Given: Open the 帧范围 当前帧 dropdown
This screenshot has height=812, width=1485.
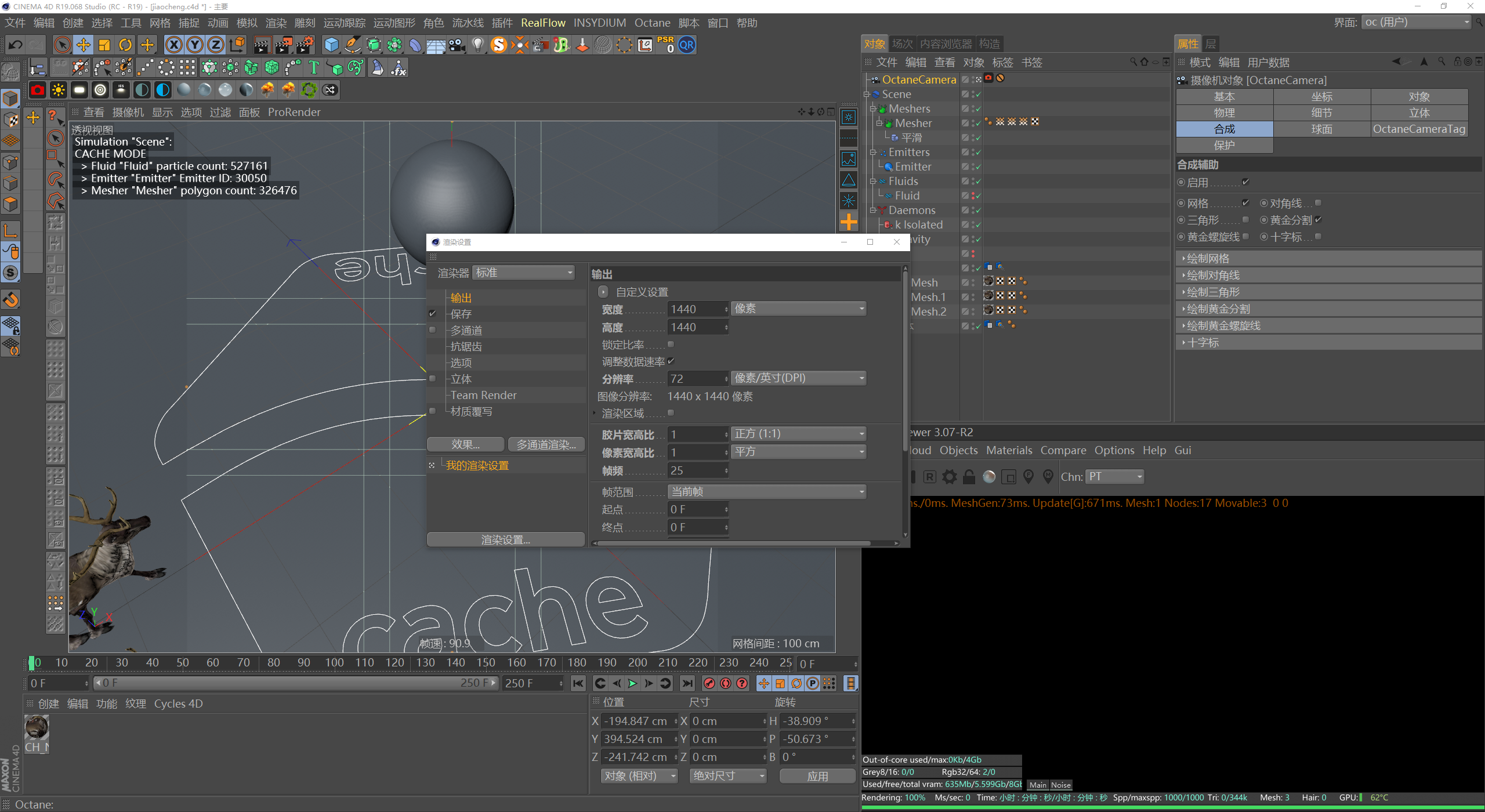Looking at the screenshot, I should point(767,492).
